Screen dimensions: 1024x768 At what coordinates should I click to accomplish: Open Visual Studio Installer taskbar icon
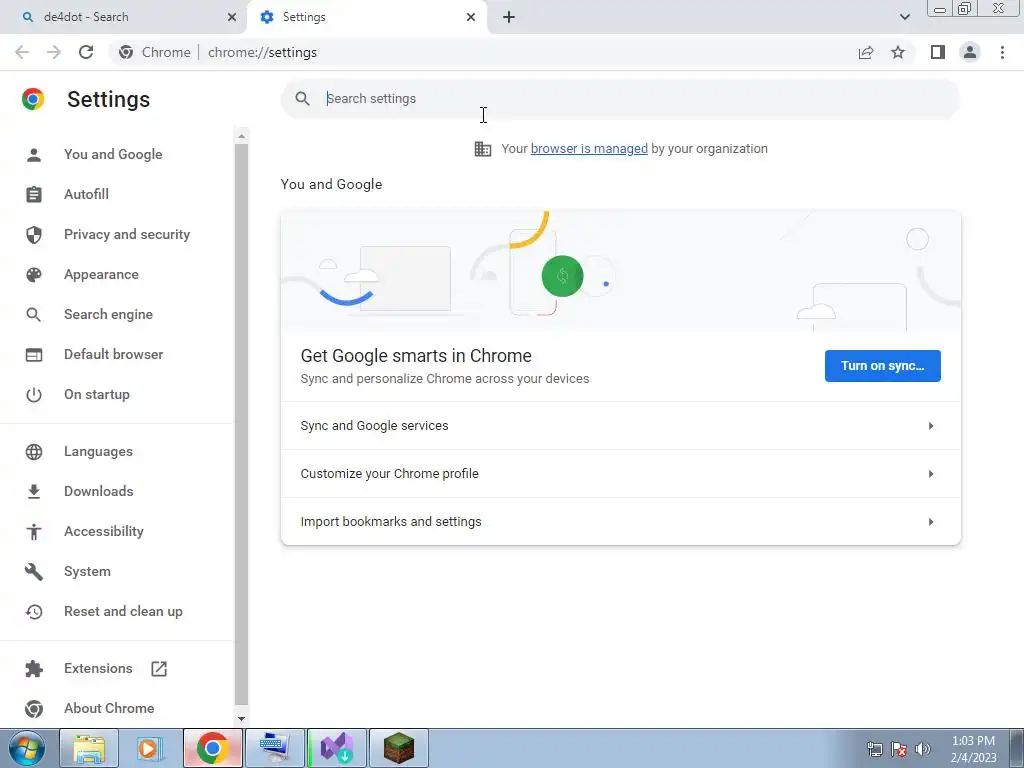[x=337, y=748]
